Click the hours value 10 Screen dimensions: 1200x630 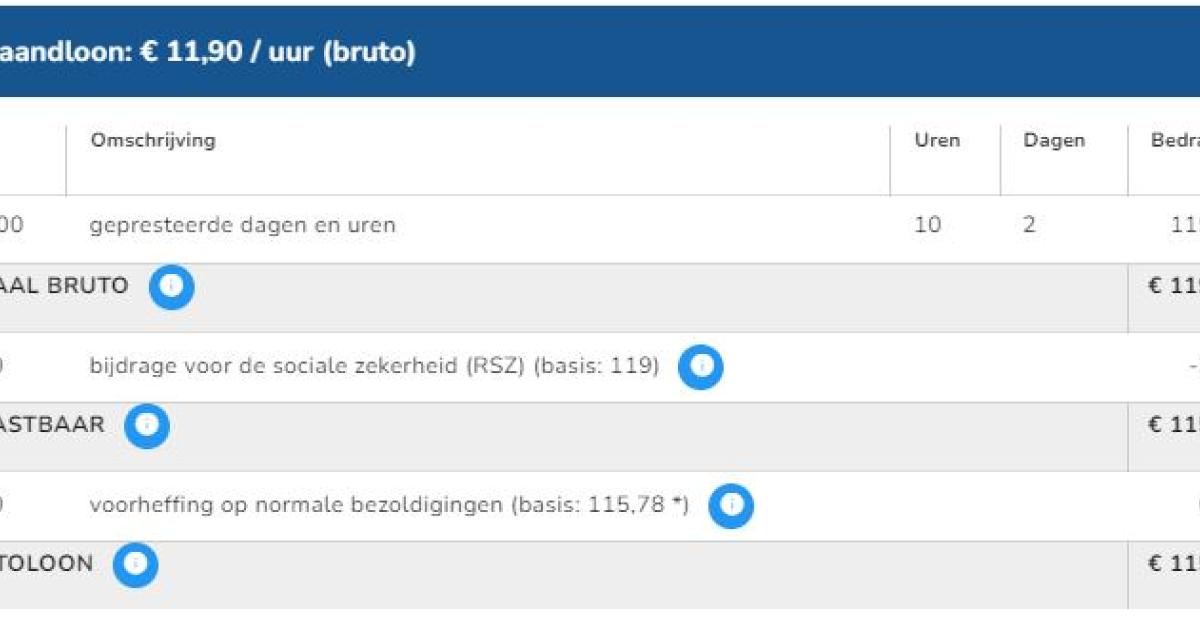pyautogui.click(x=927, y=225)
